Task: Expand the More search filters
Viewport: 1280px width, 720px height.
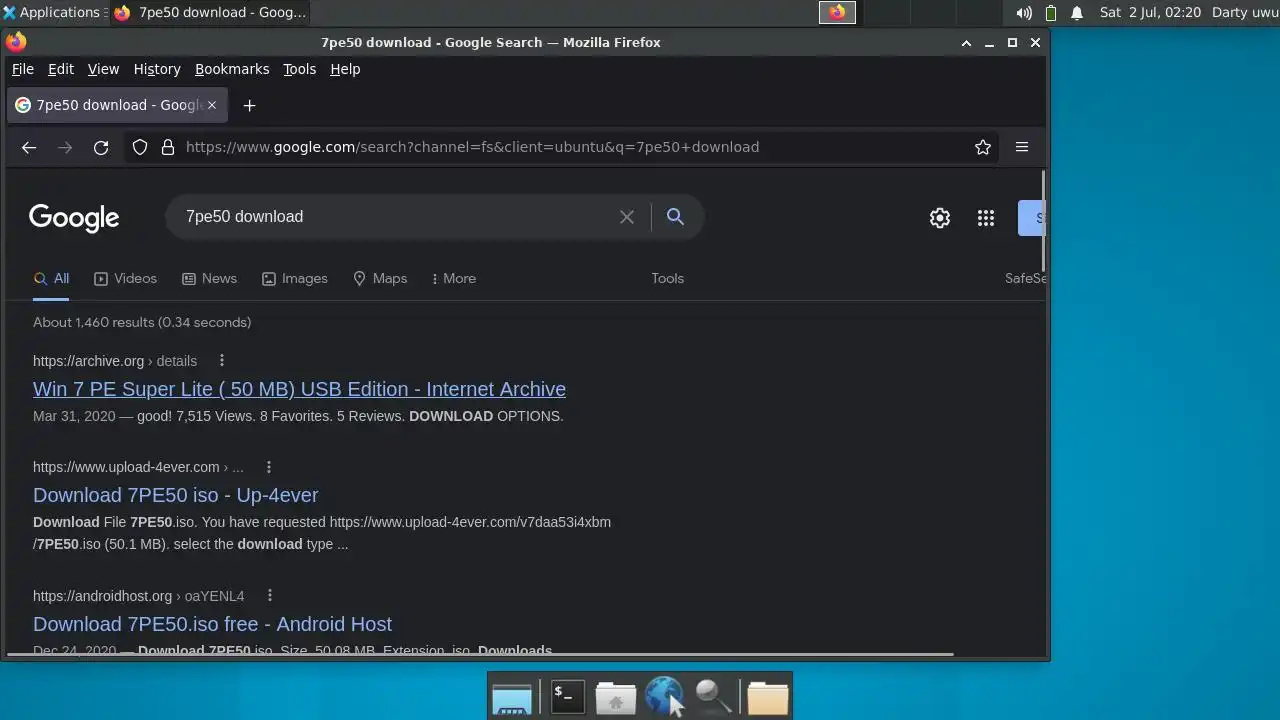Action: tap(454, 279)
